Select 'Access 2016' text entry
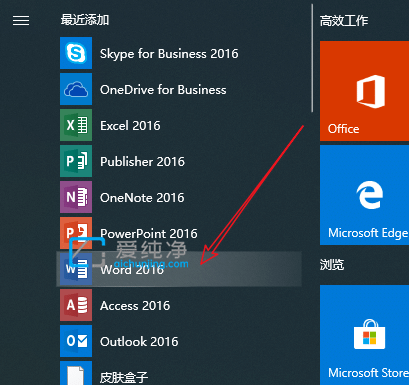Image resolution: width=409 pixels, height=385 pixels. (x=135, y=306)
